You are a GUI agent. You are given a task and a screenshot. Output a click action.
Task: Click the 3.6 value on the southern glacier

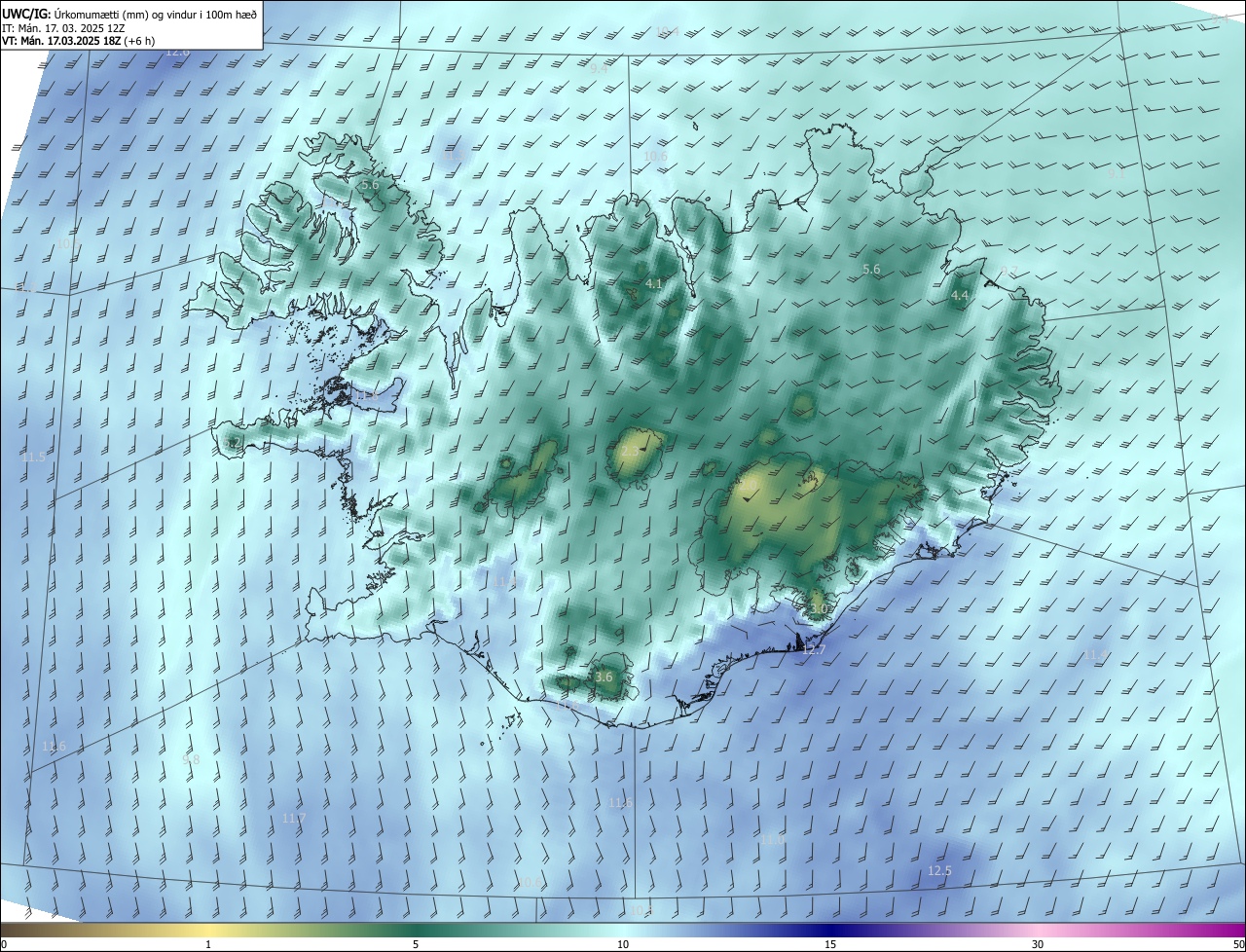604,677
